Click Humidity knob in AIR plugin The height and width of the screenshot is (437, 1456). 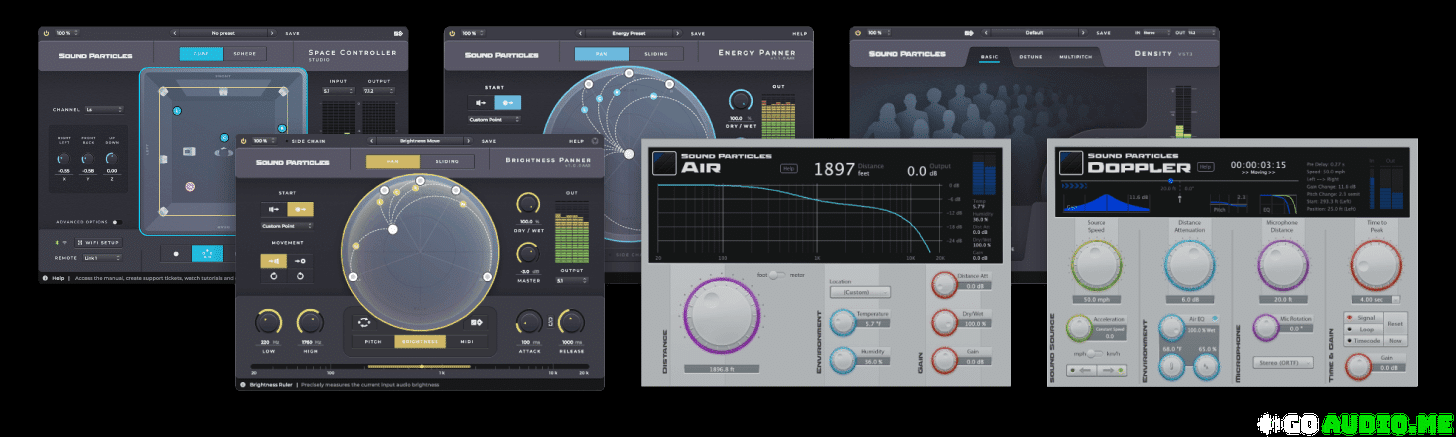point(843,359)
